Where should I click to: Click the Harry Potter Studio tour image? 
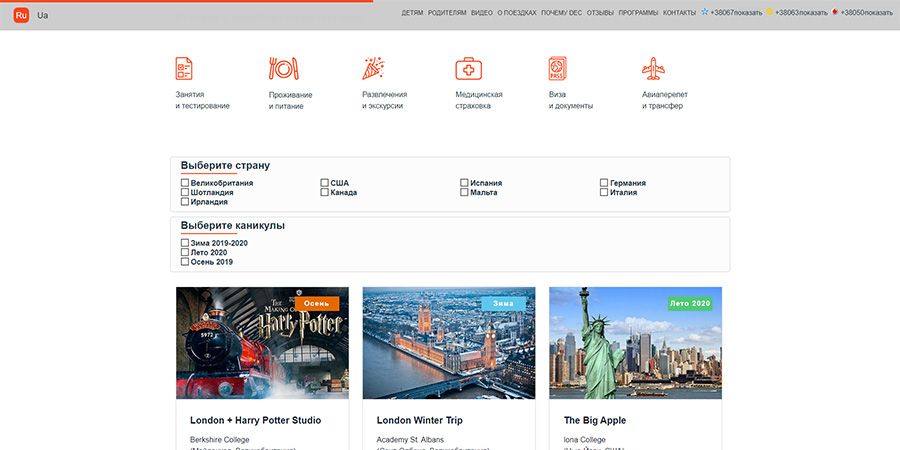click(x=262, y=343)
